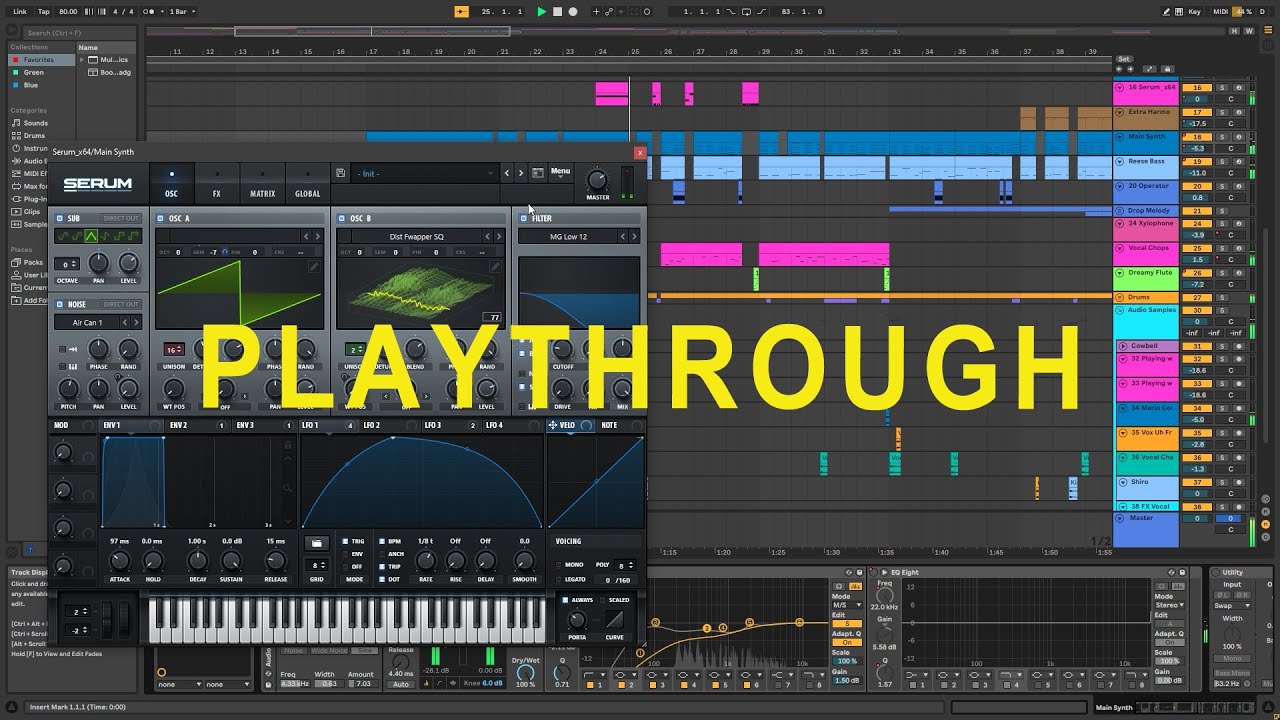1280x720 pixels.
Task: Toggle the OSC B enable switch
Action: pyautogui.click(x=342, y=218)
